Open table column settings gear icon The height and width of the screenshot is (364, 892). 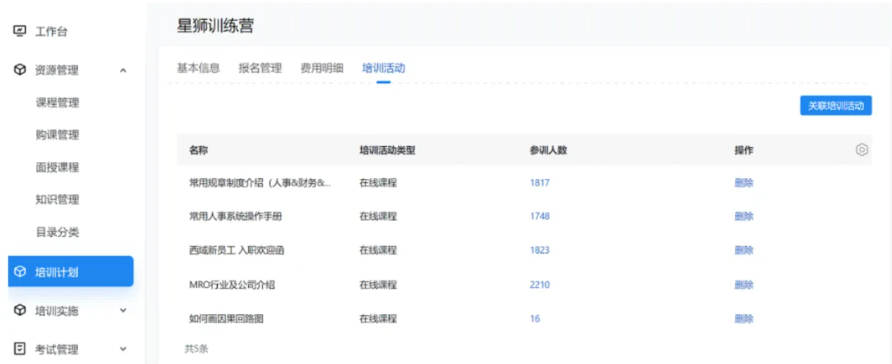tap(862, 150)
